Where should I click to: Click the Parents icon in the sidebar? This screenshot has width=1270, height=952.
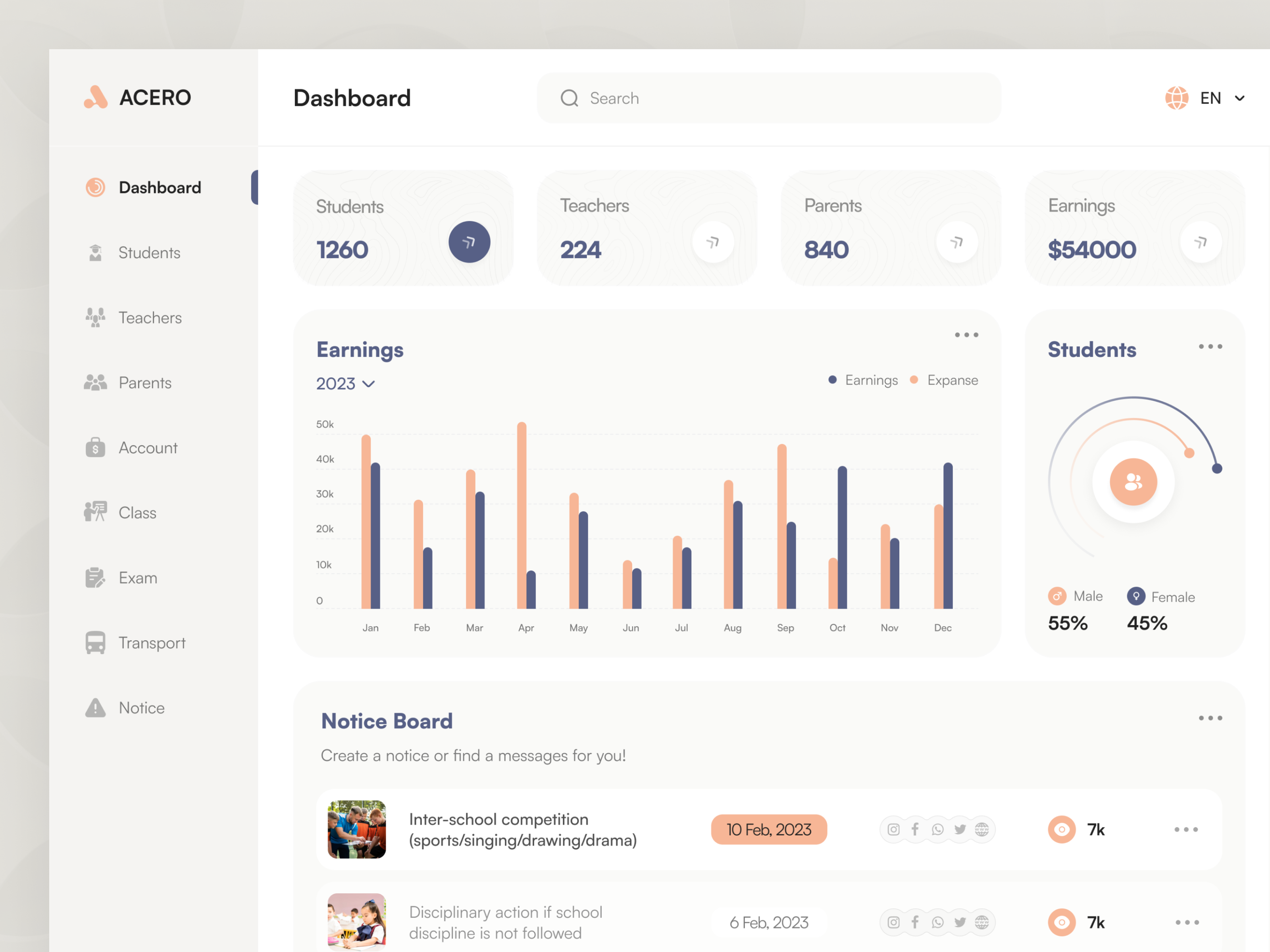(x=95, y=382)
